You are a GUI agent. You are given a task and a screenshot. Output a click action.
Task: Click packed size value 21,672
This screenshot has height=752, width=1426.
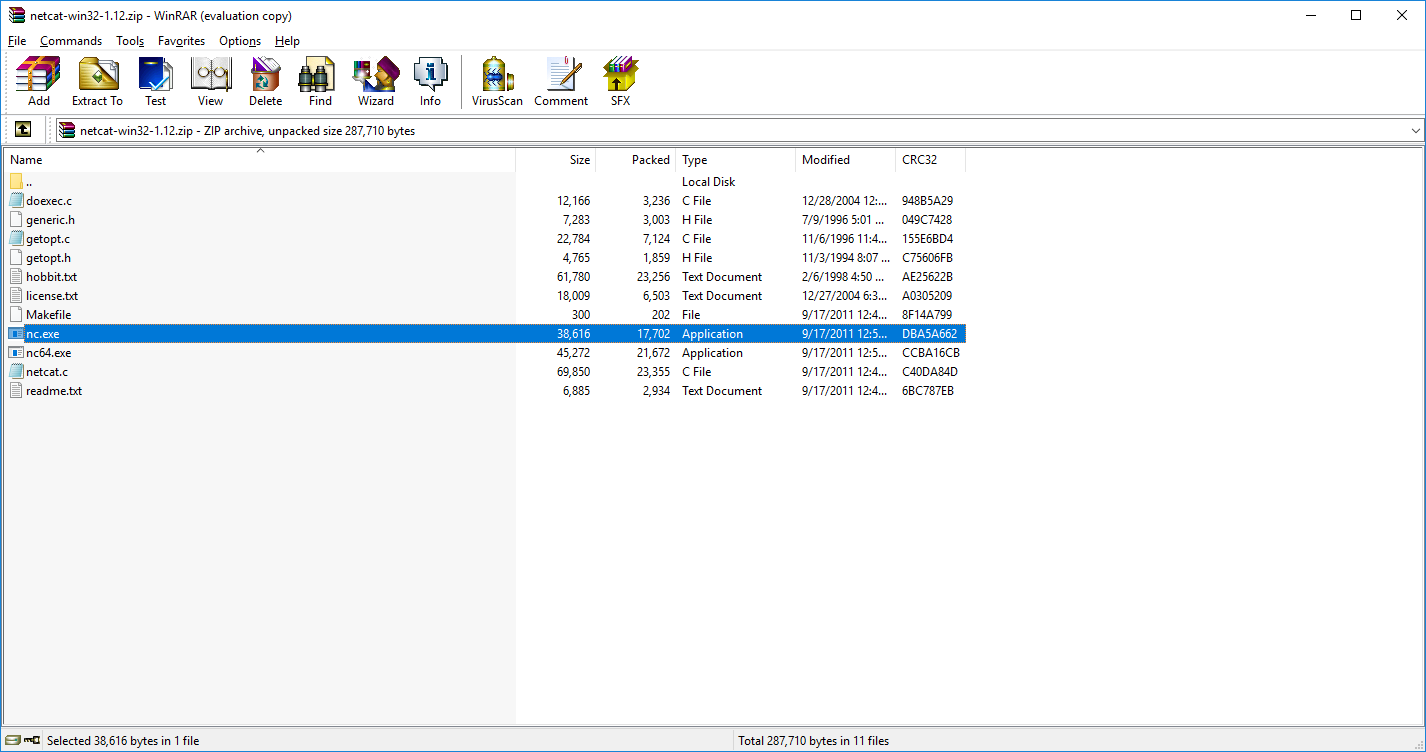tap(651, 353)
